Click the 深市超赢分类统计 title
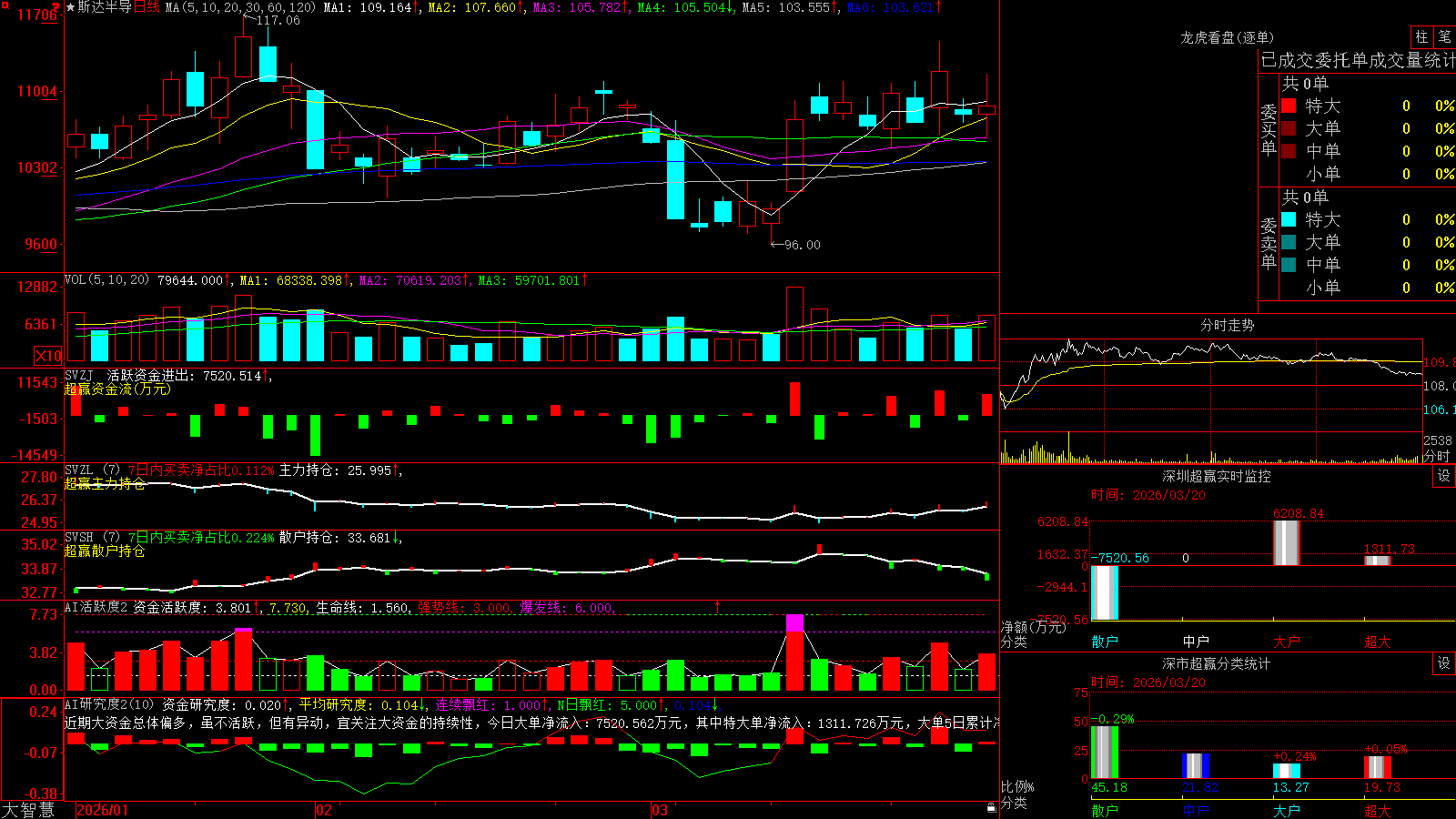 (x=1217, y=663)
